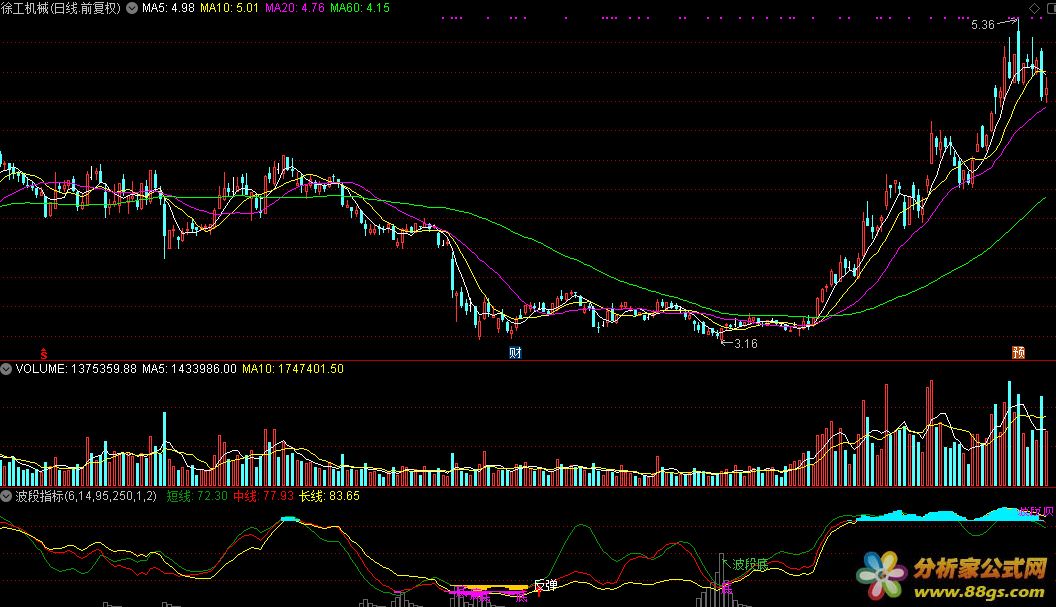Select the red 中线: 77.93 value
The width and height of the screenshot is (1056, 607).
pyautogui.click(x=263, y=496)
